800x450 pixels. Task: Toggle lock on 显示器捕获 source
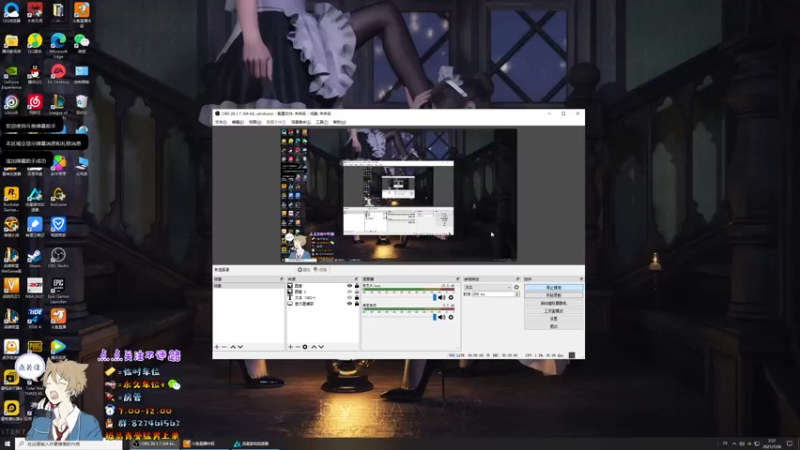(357, 304)
